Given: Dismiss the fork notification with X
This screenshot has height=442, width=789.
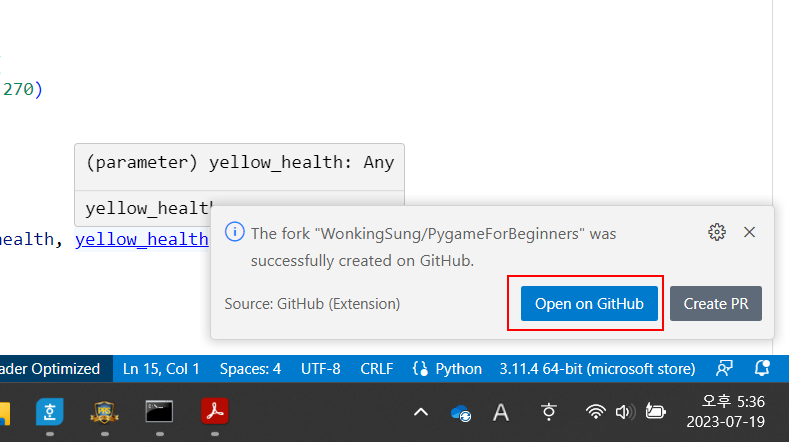Looking at the screenshot, I should [749, 232].
